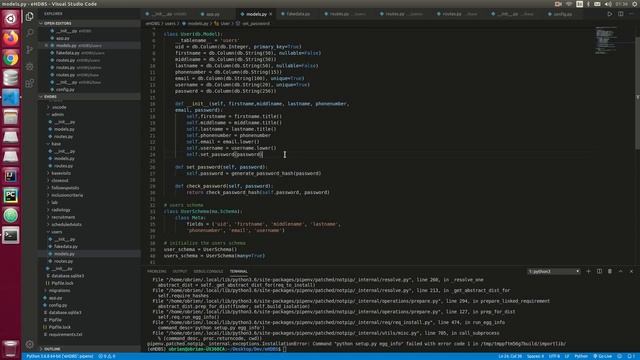Click the errors and warnings status item
The width and height of the screenshot is (640, 360).
[107, 356]
